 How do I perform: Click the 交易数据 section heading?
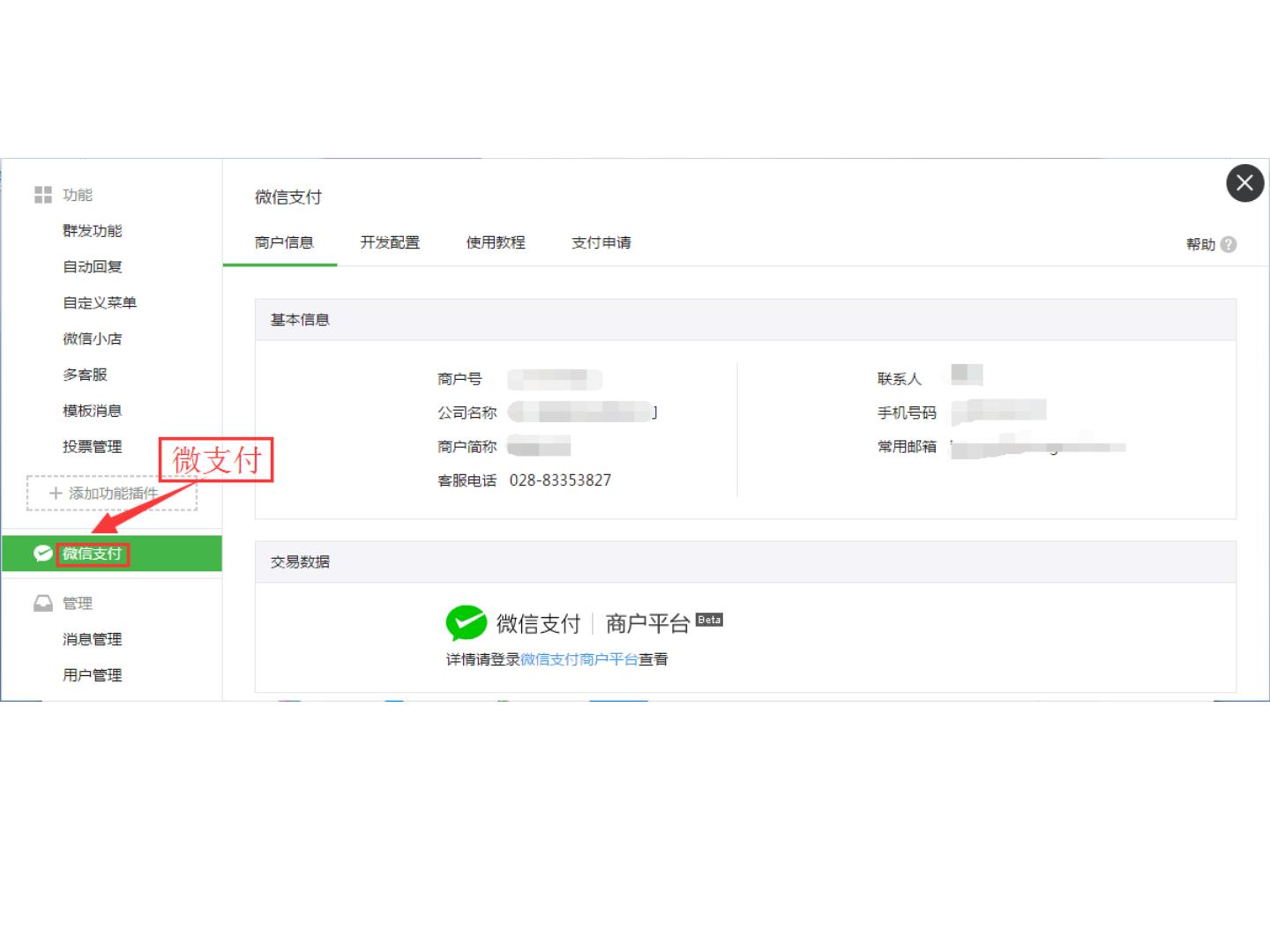point(300,562)
